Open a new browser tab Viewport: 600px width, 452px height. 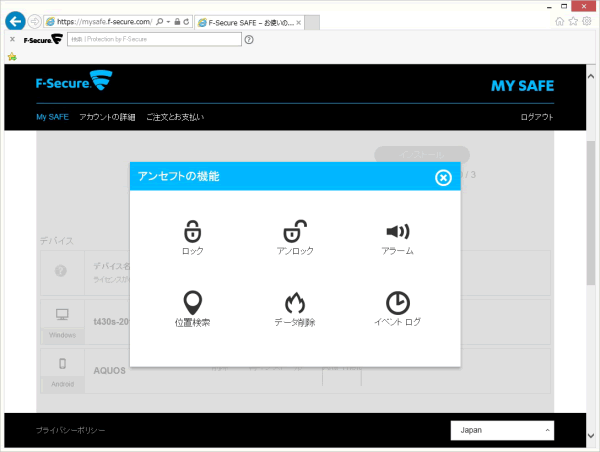312,23
